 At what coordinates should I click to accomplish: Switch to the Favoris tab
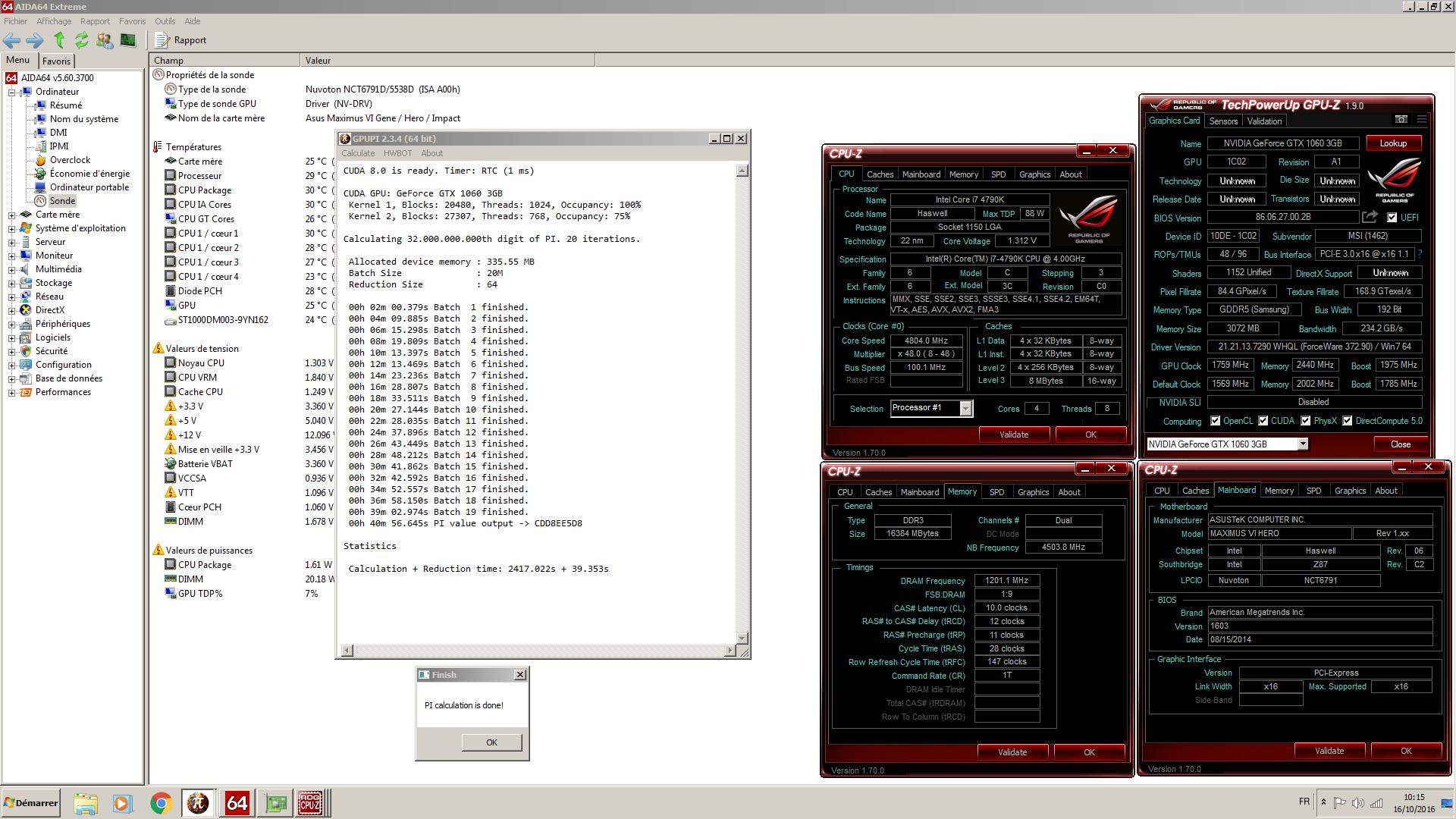click(x=56, y=61)
